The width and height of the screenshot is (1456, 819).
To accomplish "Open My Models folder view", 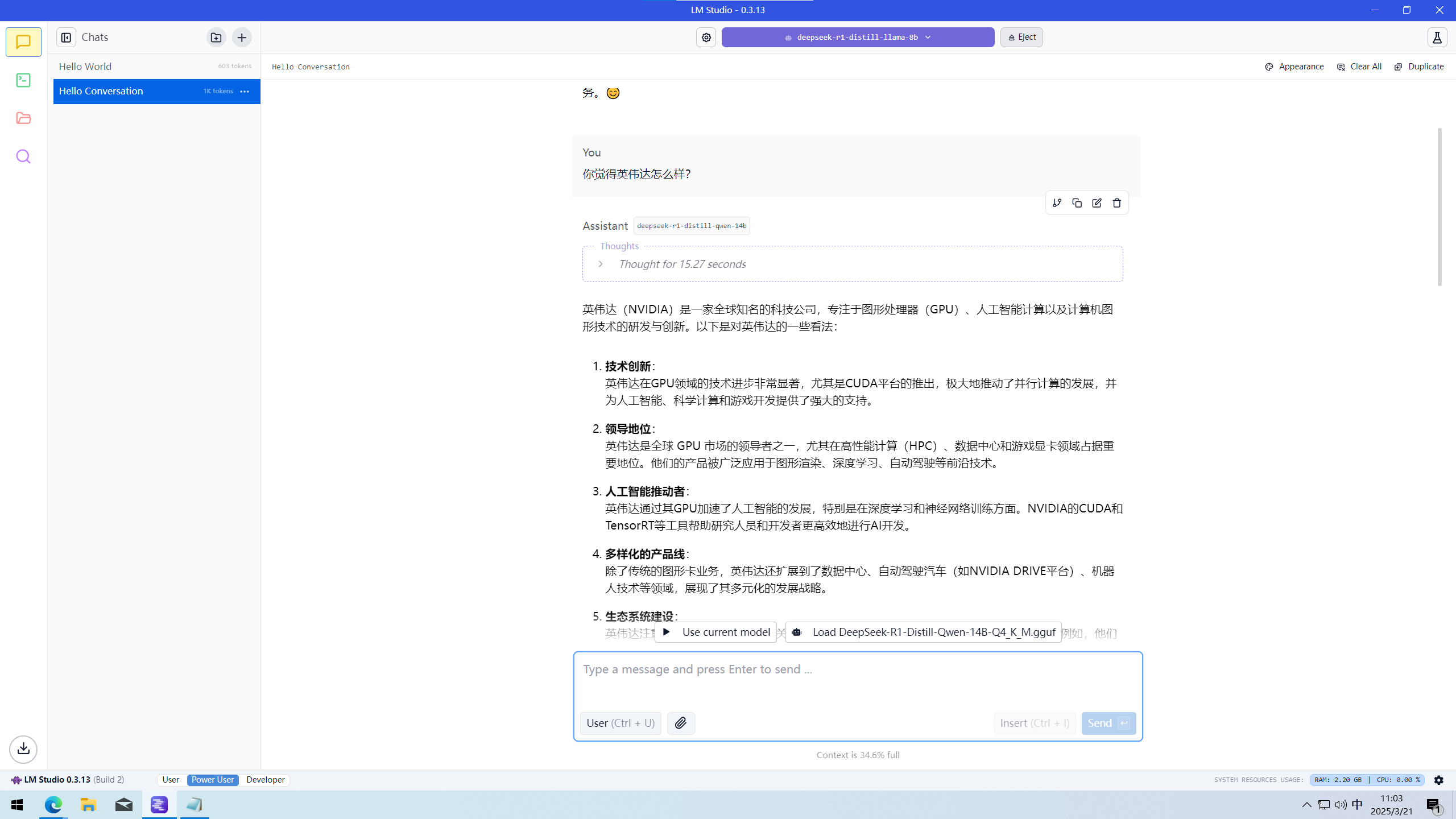I will click(23, 118).
